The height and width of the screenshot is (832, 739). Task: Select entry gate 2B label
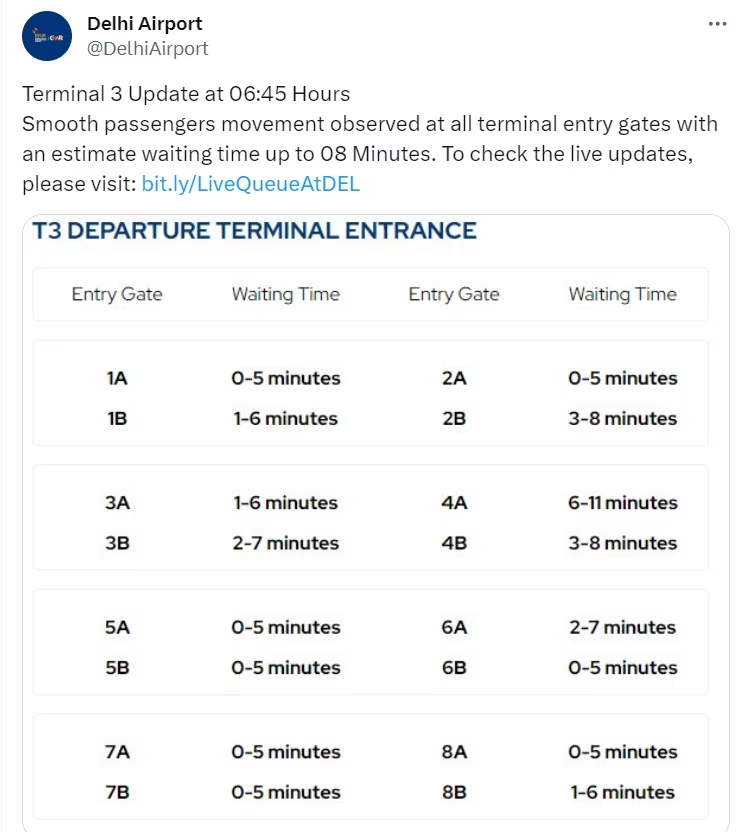point(454,418)
